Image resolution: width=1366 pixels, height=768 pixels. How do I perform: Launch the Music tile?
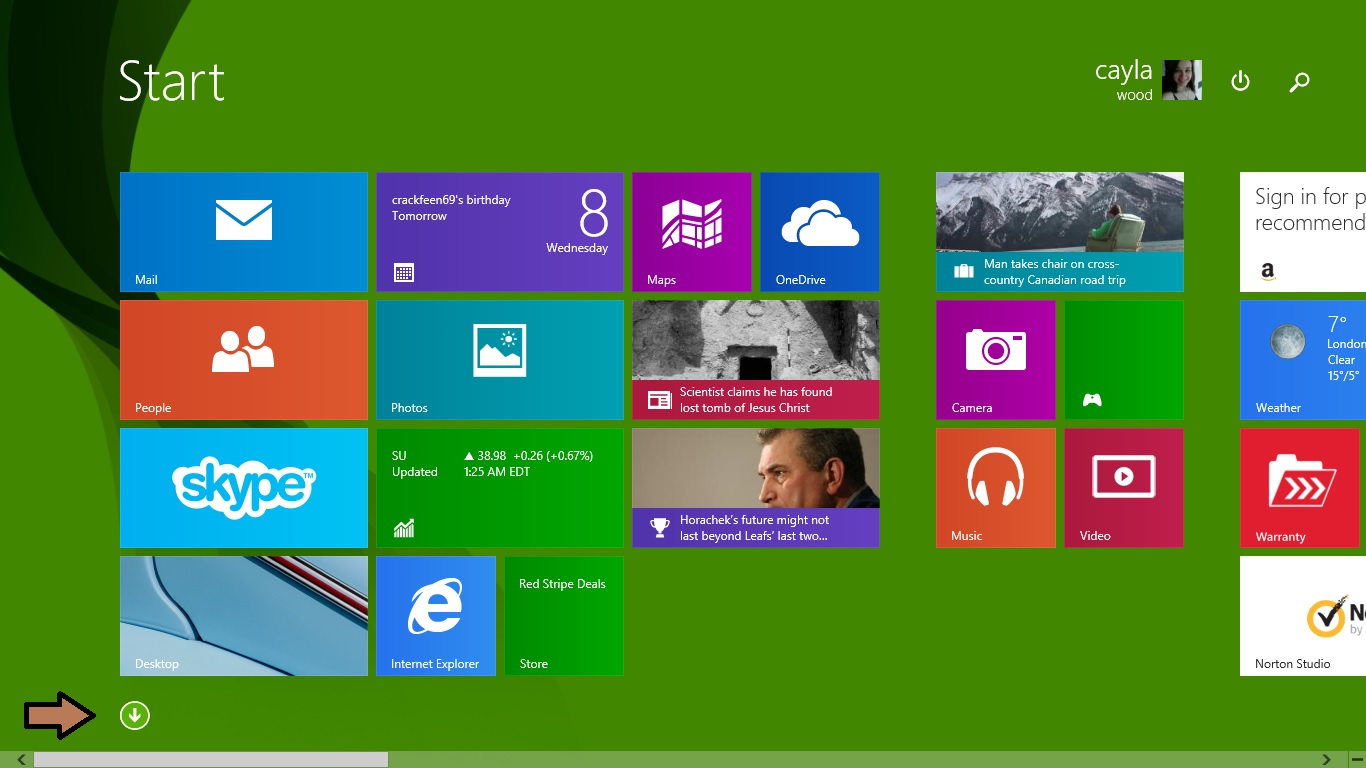996,488
